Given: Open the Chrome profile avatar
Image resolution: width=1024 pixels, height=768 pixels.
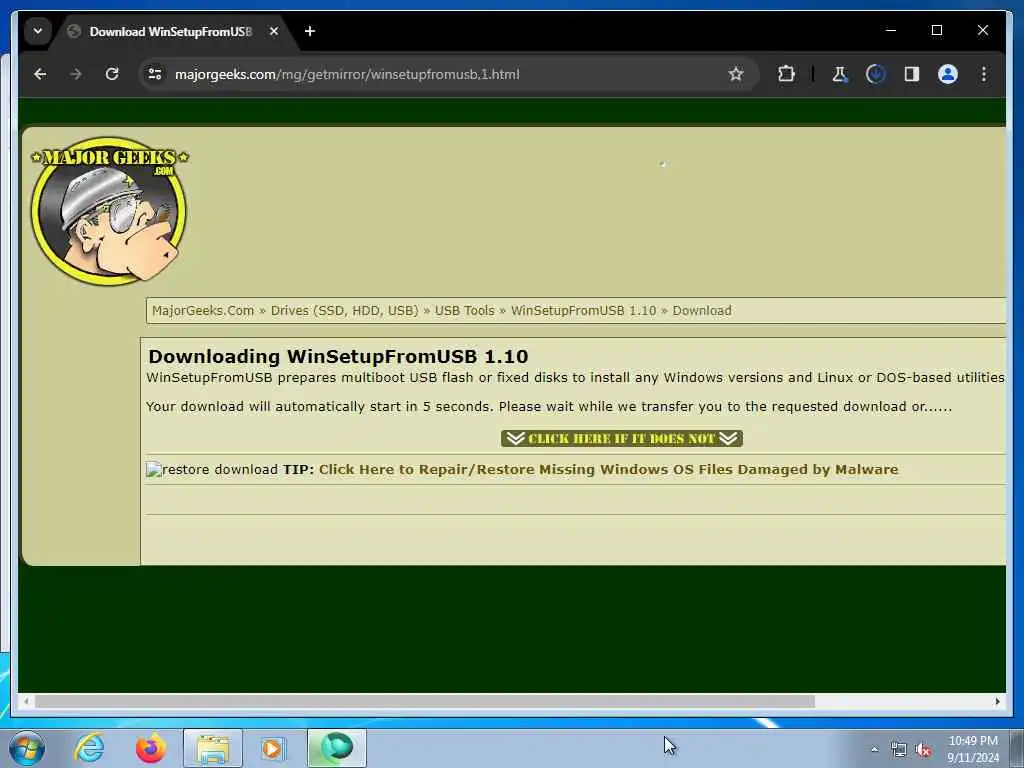Looking at the screenshot, I should 948,74.
